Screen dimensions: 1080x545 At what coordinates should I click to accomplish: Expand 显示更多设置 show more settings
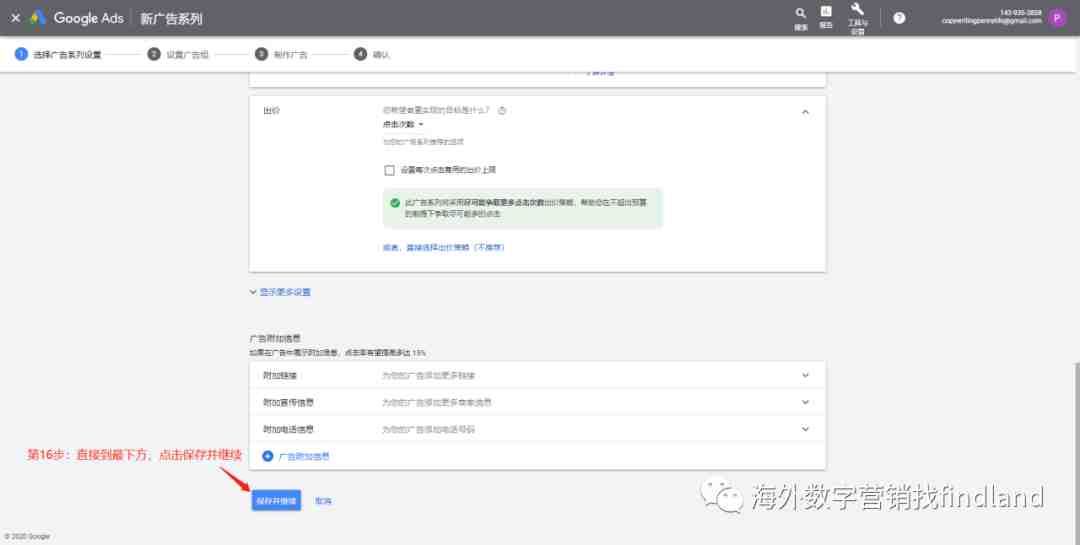(x=280, y=292)
